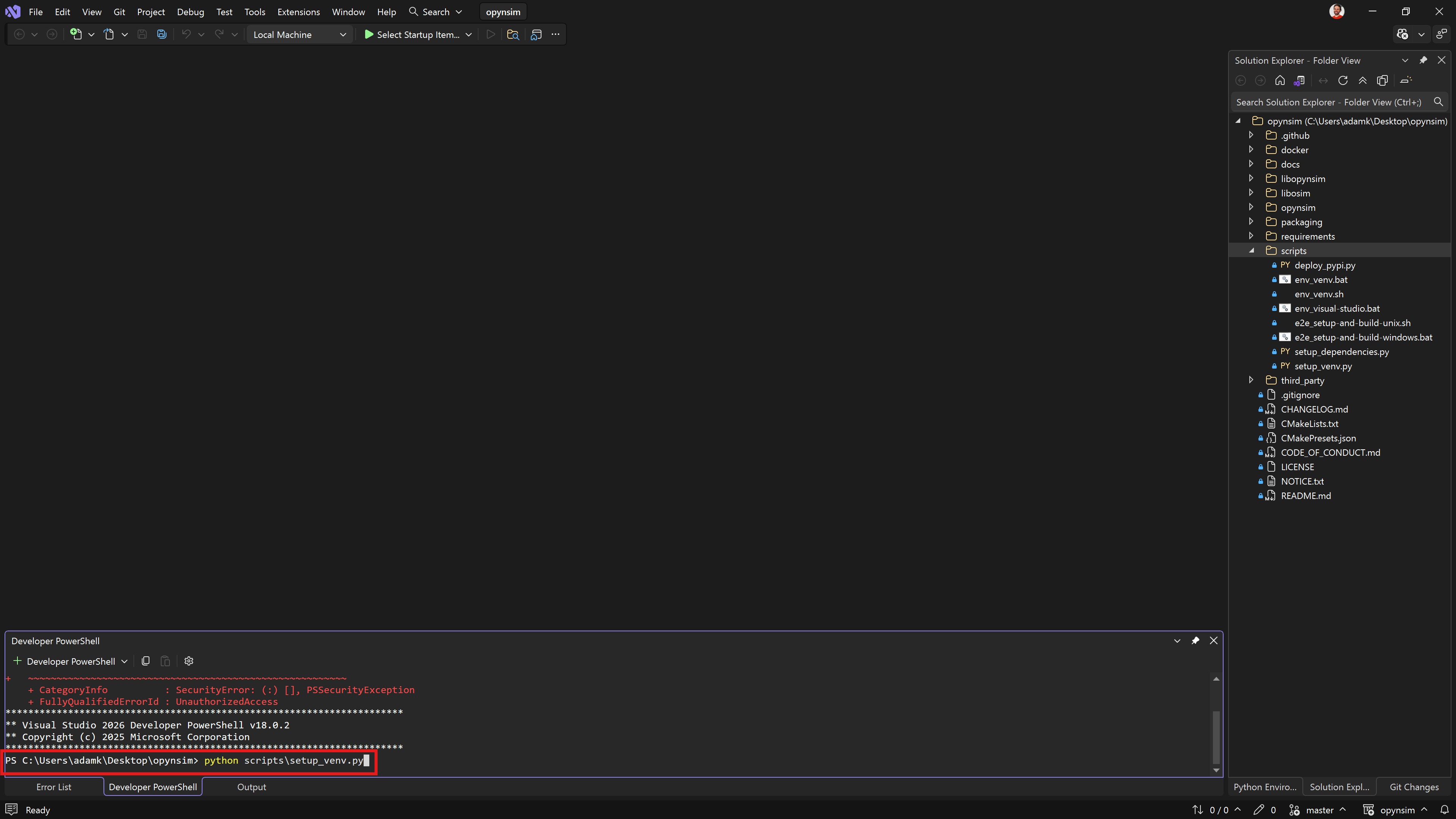Copy the terminal selection with the copy icon
Viewport: 1456px width, 819px height.
click(x=145, y=661)
